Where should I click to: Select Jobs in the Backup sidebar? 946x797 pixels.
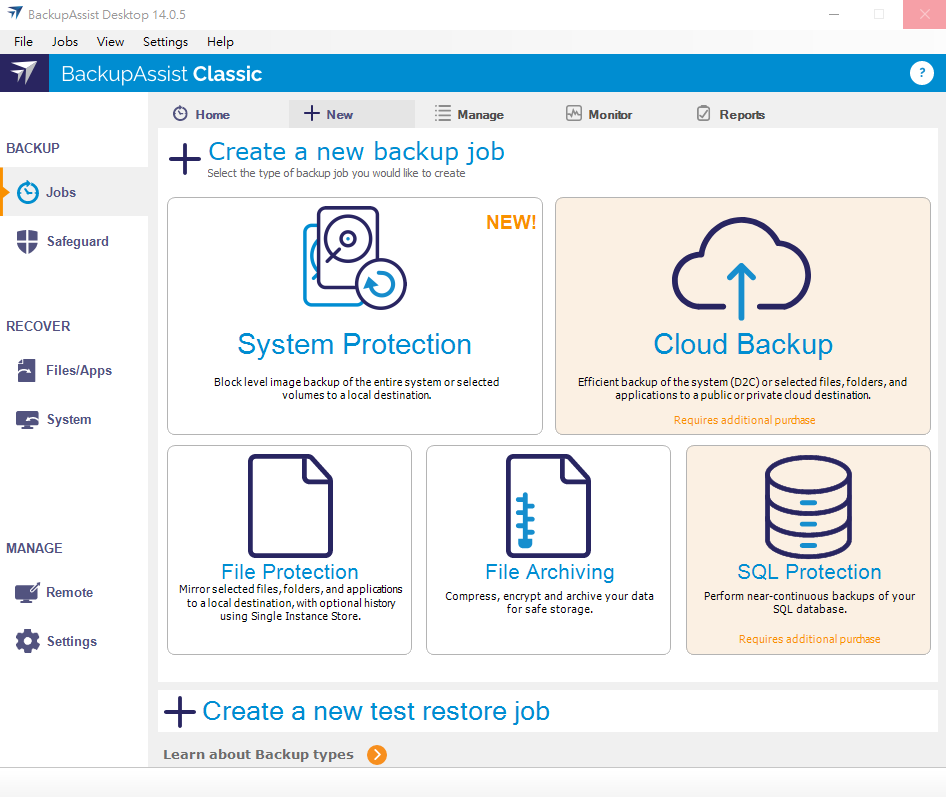tap(74, 192)
